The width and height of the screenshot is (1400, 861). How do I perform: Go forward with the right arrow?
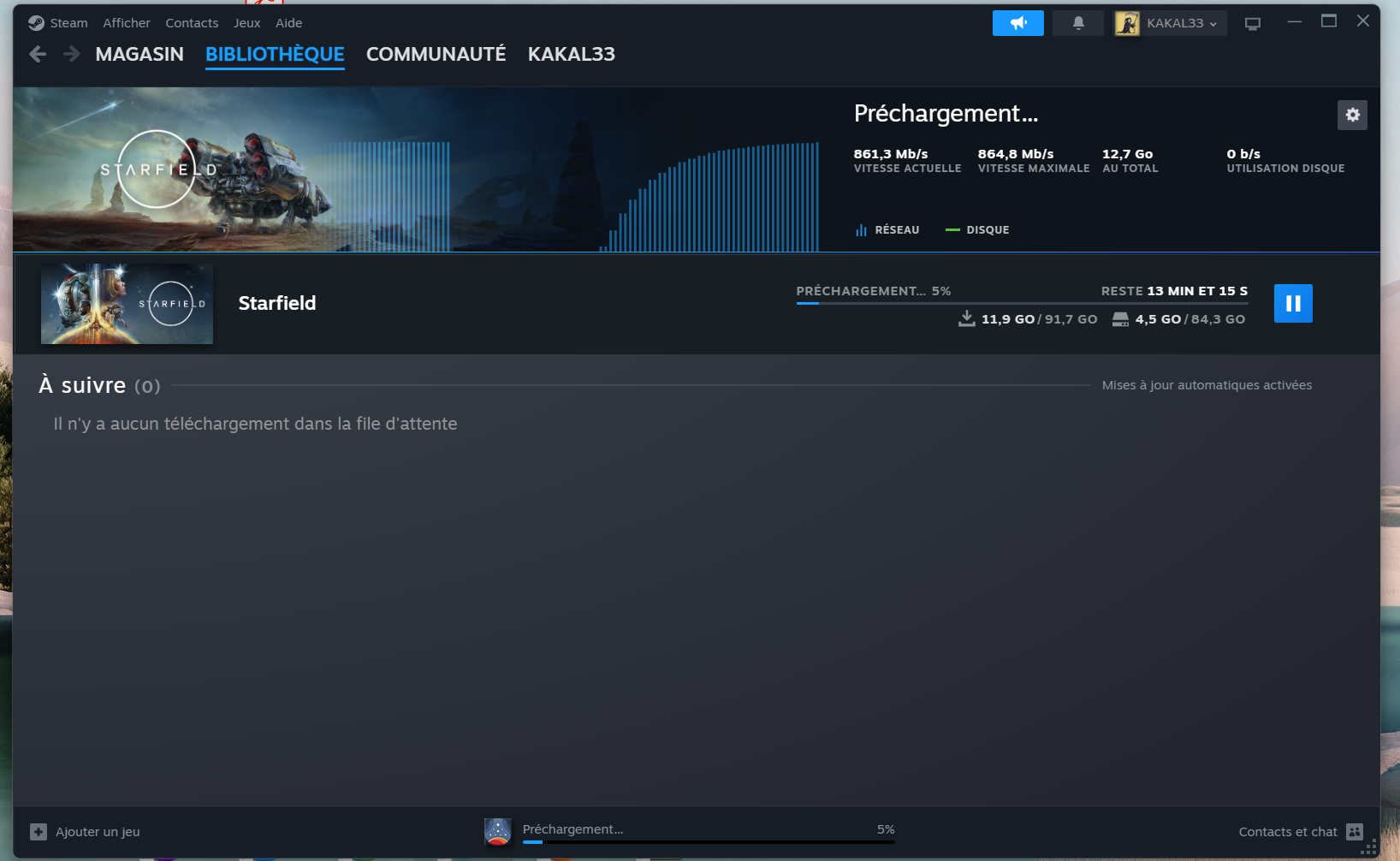click(72, 54)
